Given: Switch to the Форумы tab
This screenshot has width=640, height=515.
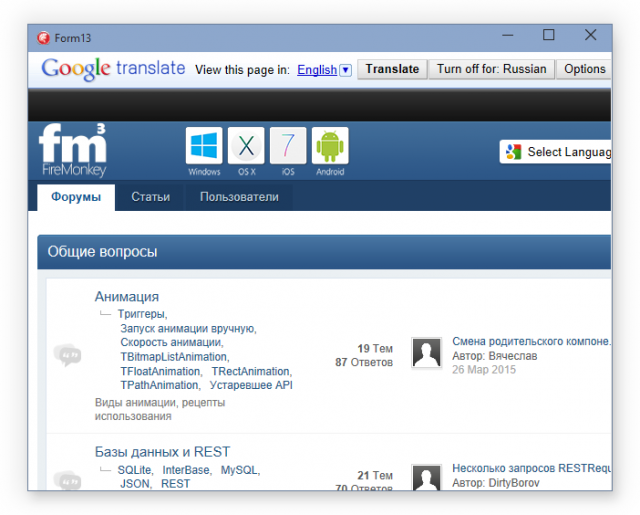Looking at the screenshot, I should pyautogui.click(x=76, y=197).
